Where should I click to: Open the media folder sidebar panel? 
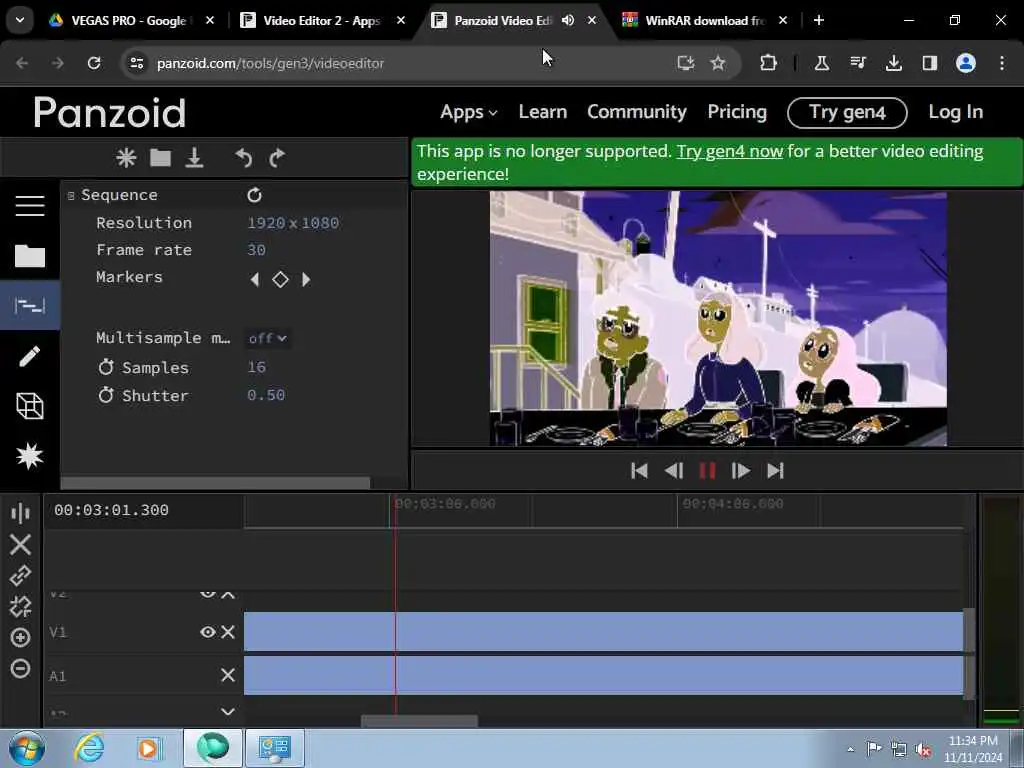click(x=30, y=255)
